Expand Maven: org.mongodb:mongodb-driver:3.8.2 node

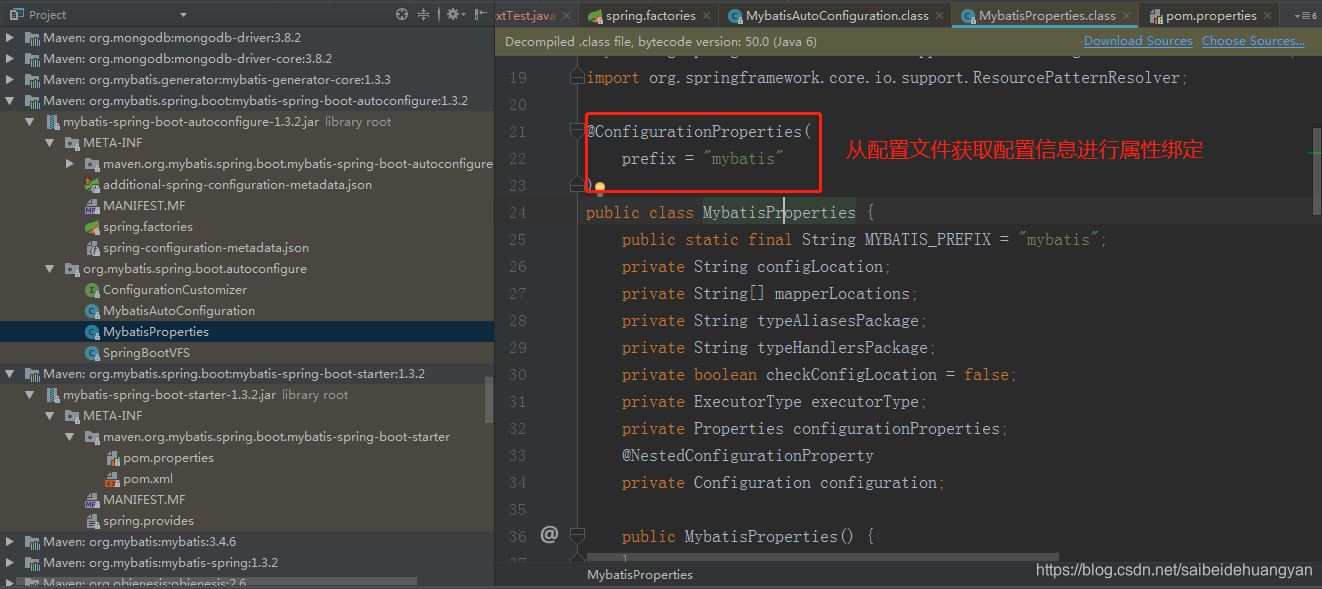click(x=11, y=38)
